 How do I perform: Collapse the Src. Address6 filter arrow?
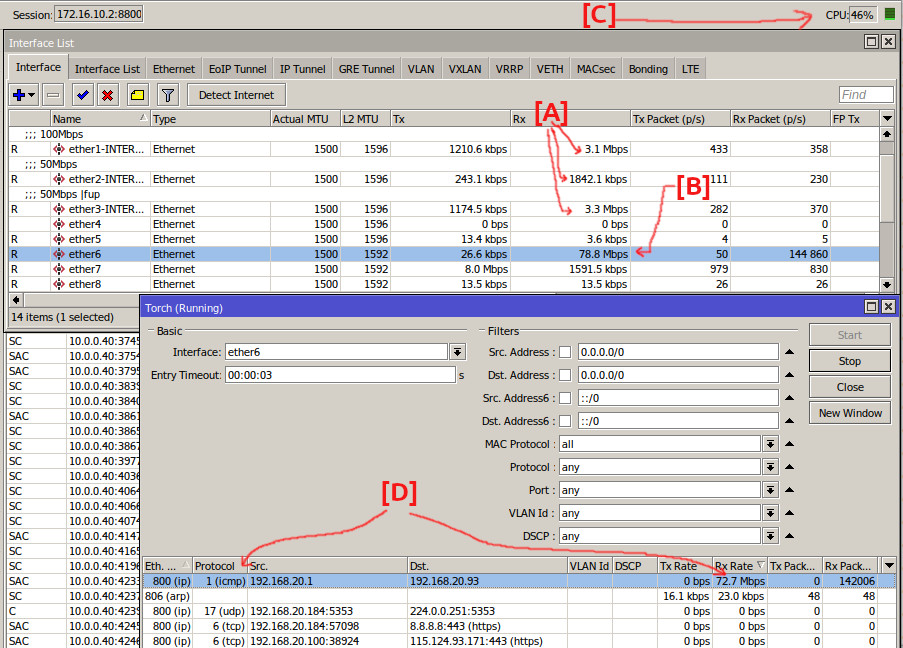pos(790,398)
